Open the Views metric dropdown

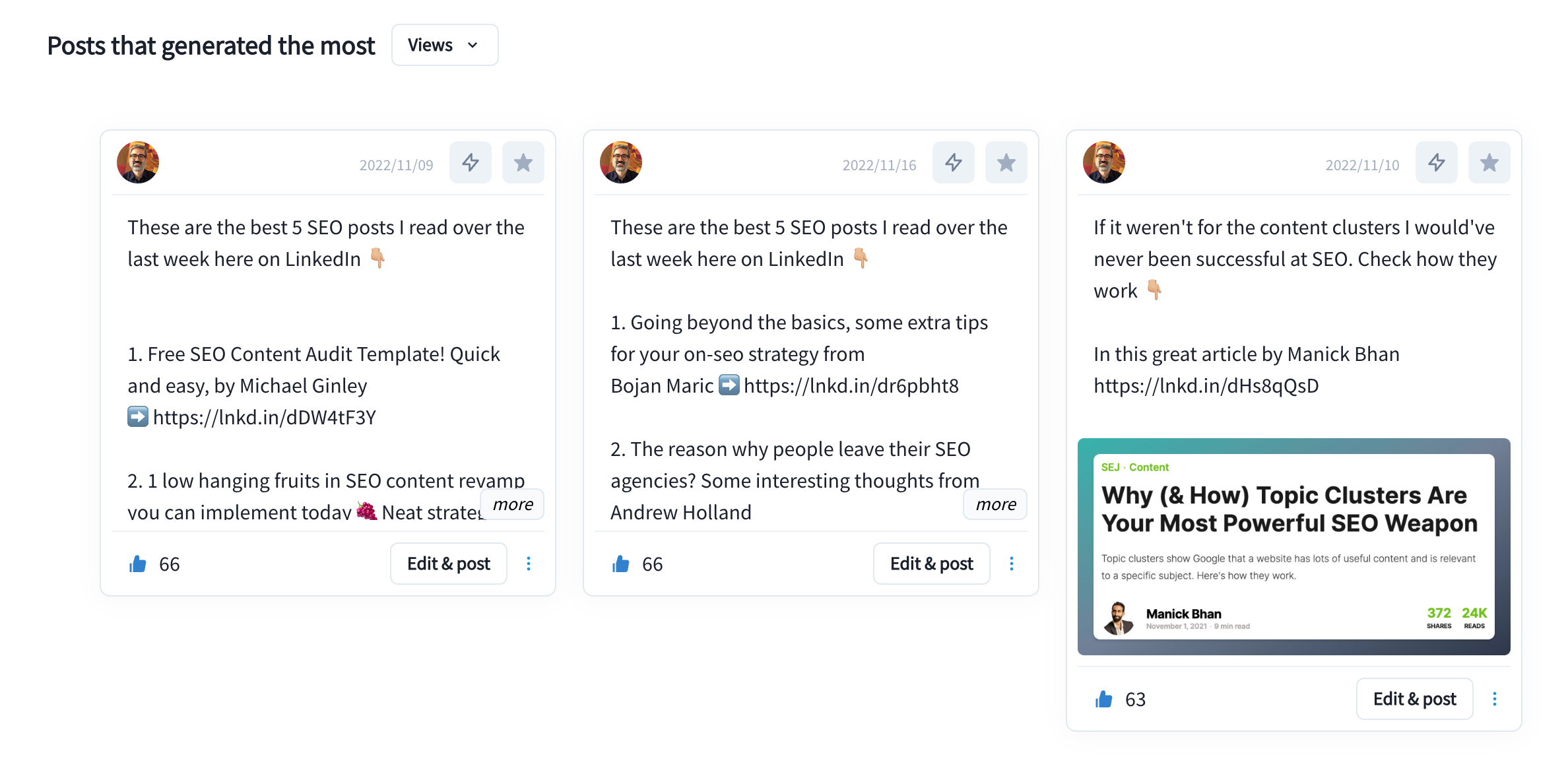[x=445, y=45]
